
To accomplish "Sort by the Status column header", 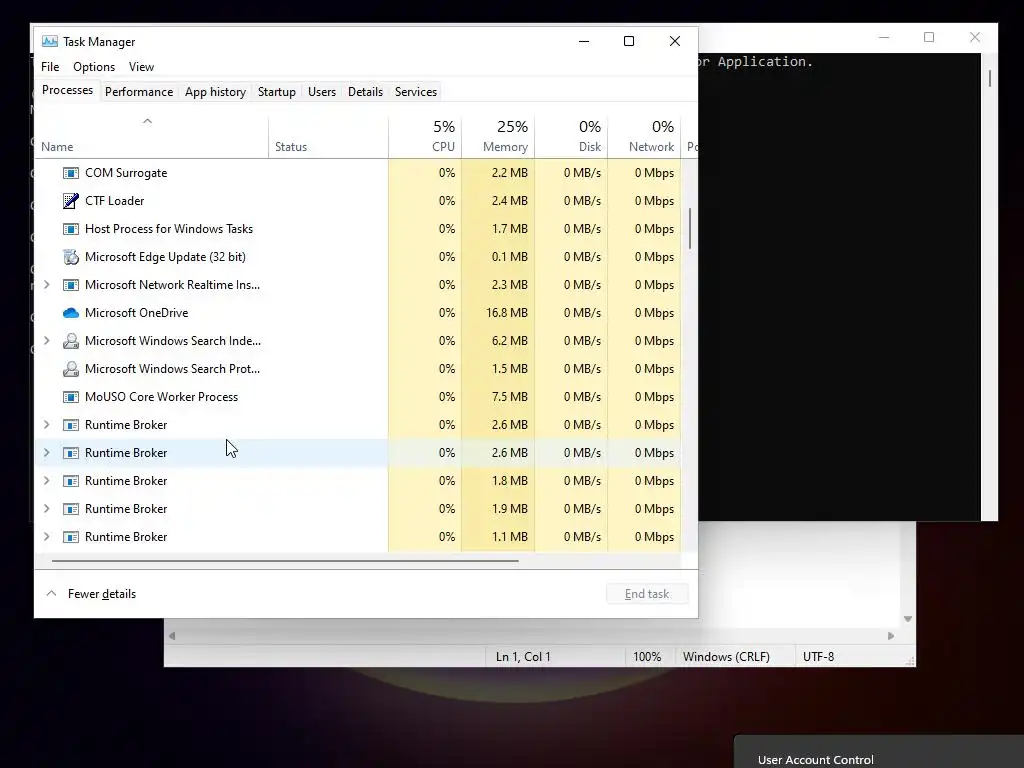I will (328, 137).
